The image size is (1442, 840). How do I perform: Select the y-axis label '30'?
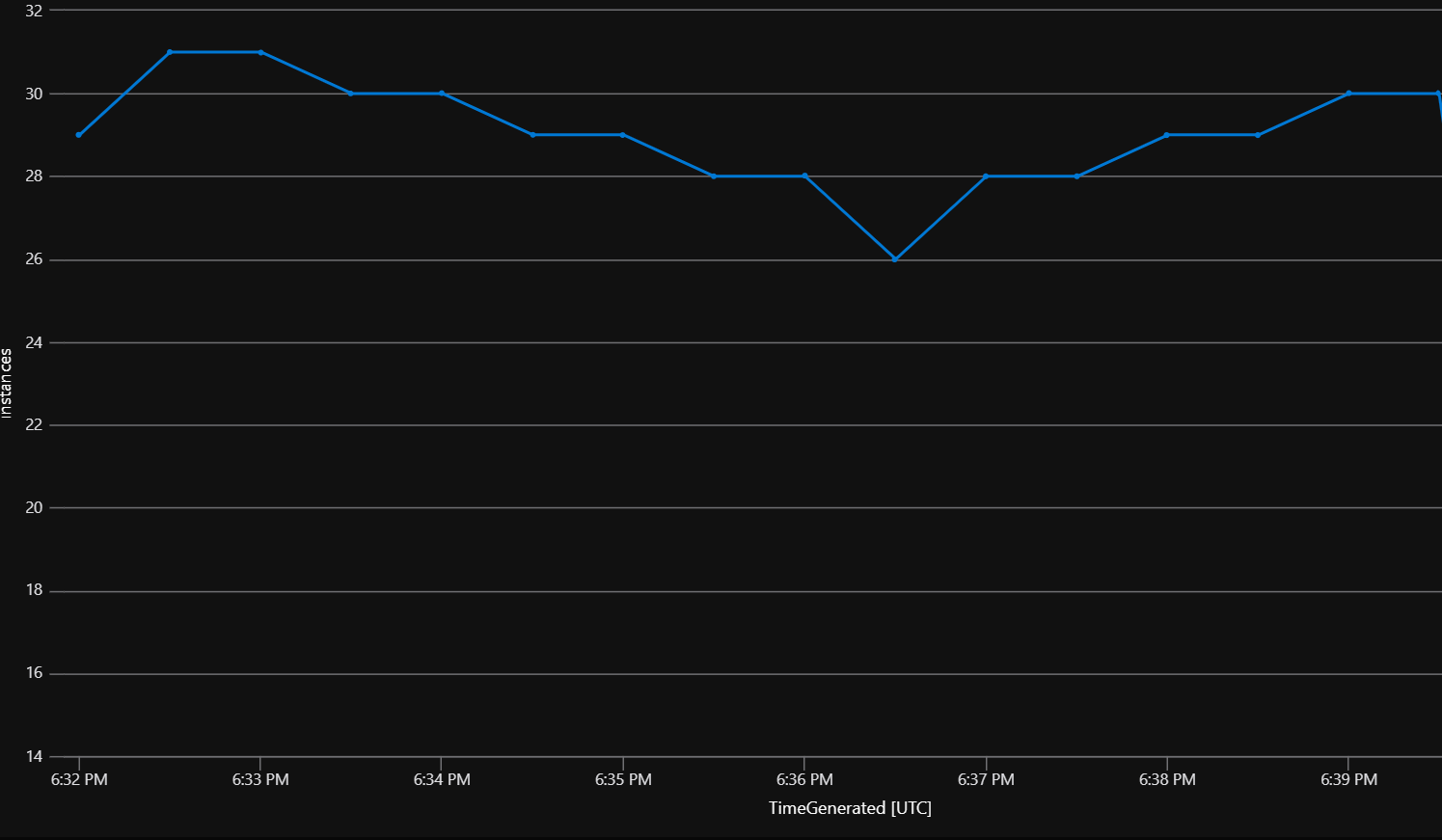pyautogui.click(x=34, y=94)
